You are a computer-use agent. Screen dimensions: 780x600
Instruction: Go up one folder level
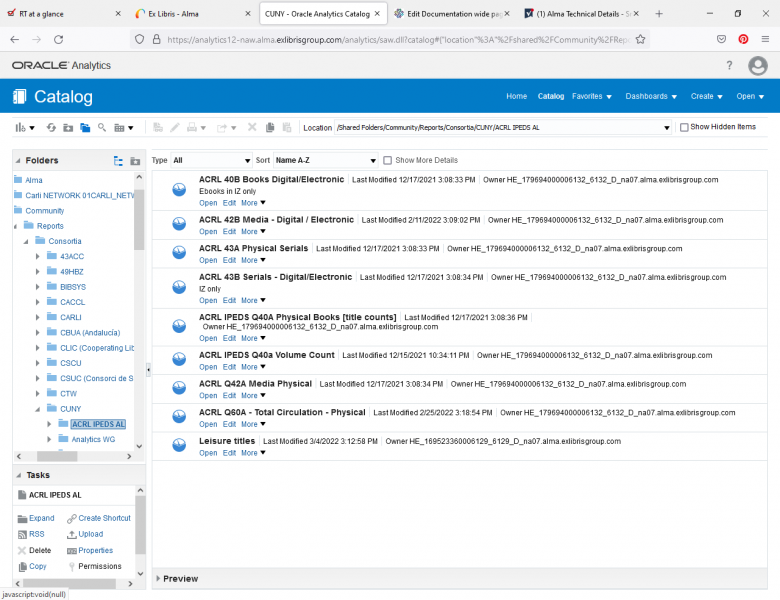pyautogui.click(x=68, y=128)
